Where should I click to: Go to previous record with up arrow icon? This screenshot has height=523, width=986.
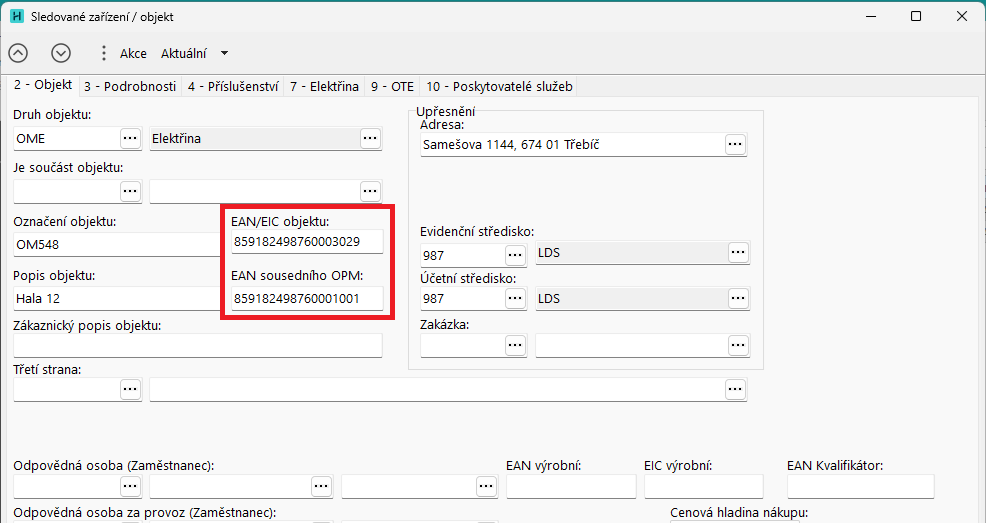[x=18, y=53]
